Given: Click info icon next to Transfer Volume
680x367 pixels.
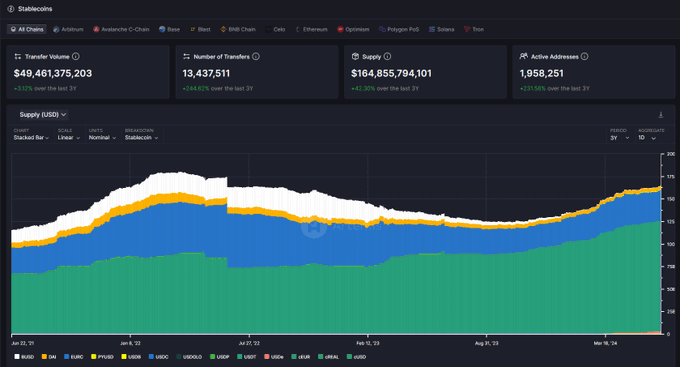Looking at the screenshot, I should (x=75, y=56).
